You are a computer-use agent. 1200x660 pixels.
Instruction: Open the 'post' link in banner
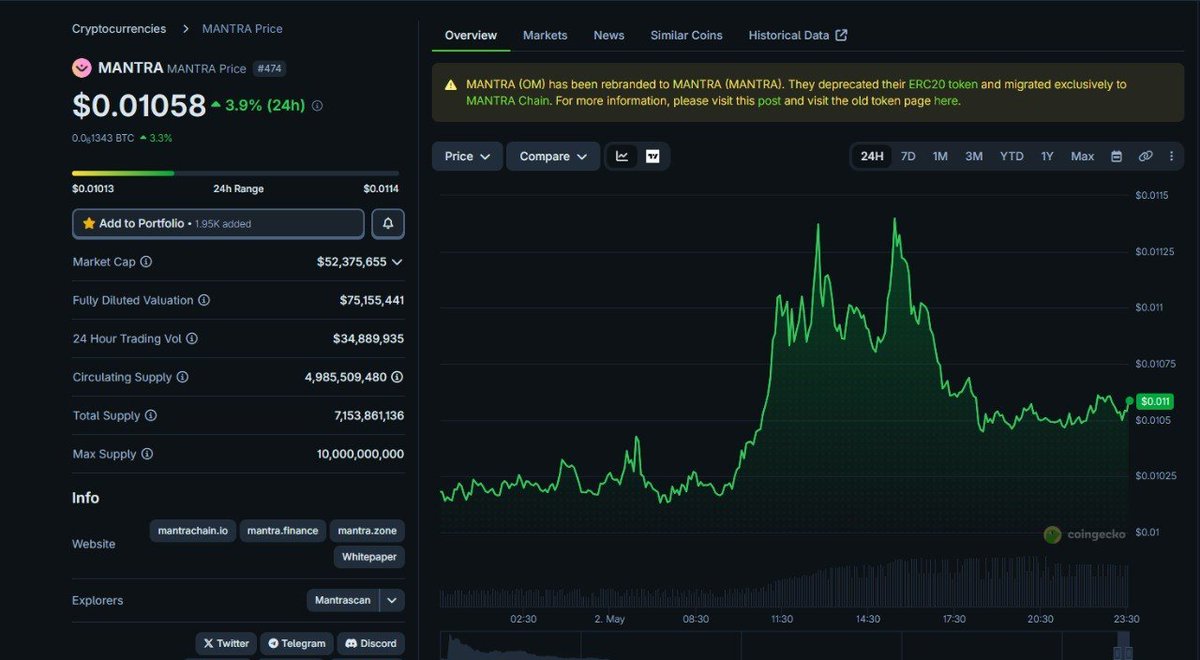[x=769, y=101]
